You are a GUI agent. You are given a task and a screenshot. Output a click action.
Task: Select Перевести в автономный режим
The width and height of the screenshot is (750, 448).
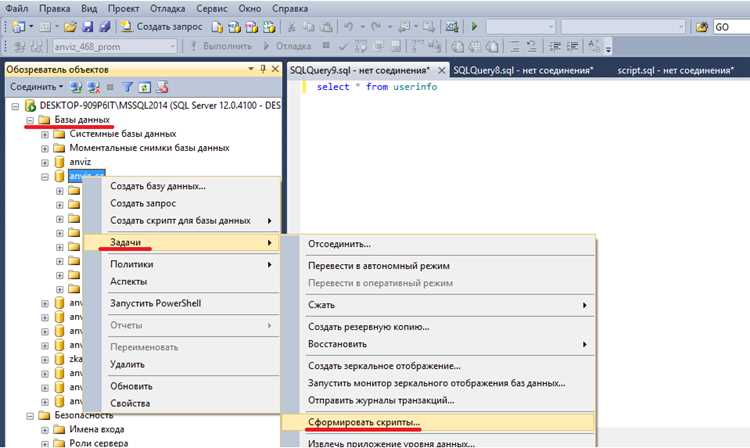[x=438, y=265]
